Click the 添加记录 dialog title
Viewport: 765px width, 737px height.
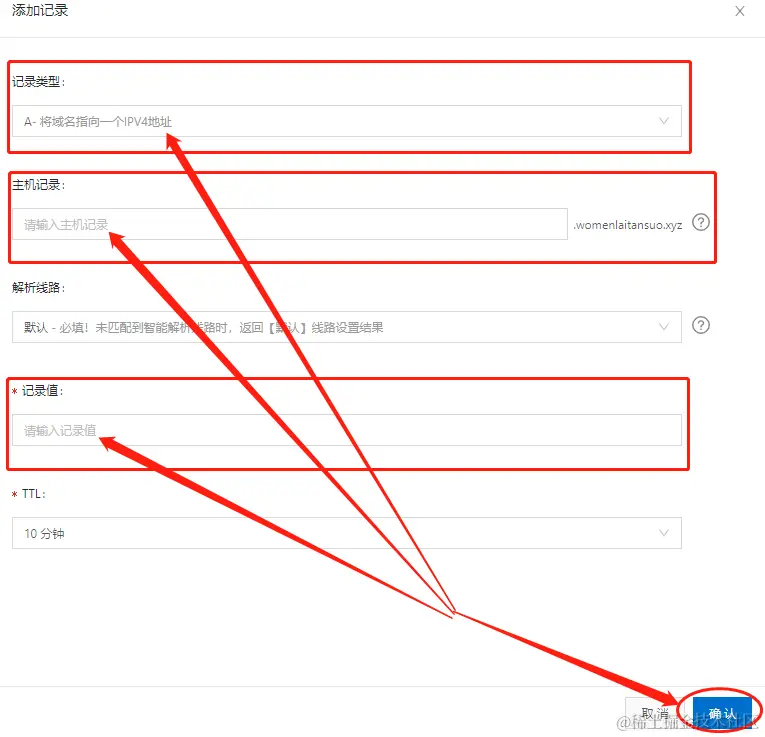[x=40, y=10]
